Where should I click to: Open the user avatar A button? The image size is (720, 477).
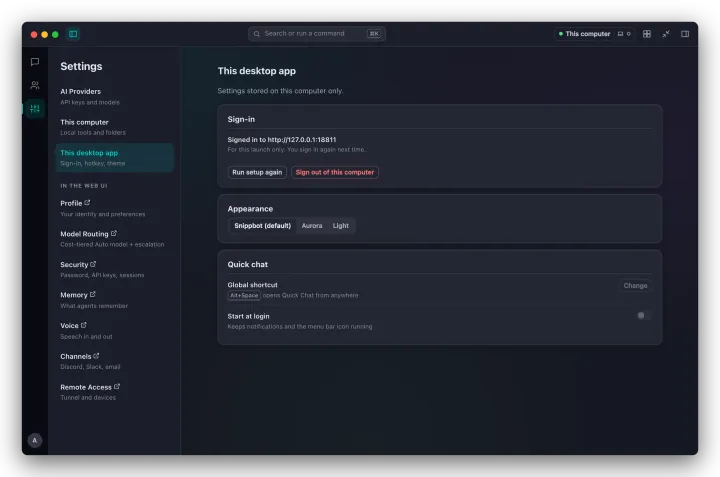(35, 440)
